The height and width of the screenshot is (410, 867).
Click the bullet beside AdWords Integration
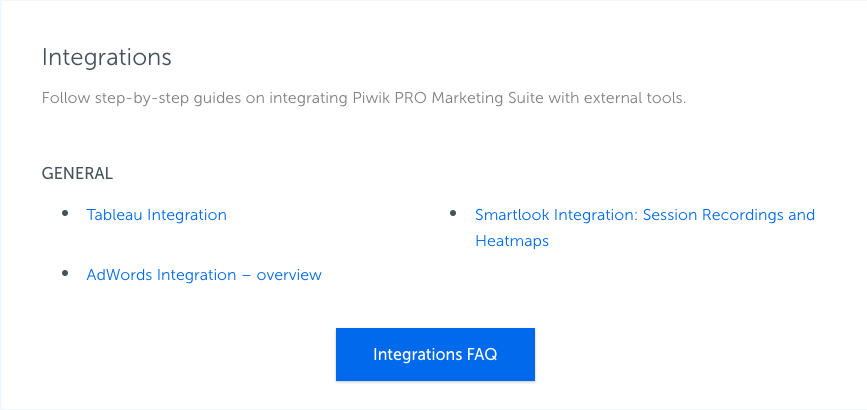tap(65, 273)
